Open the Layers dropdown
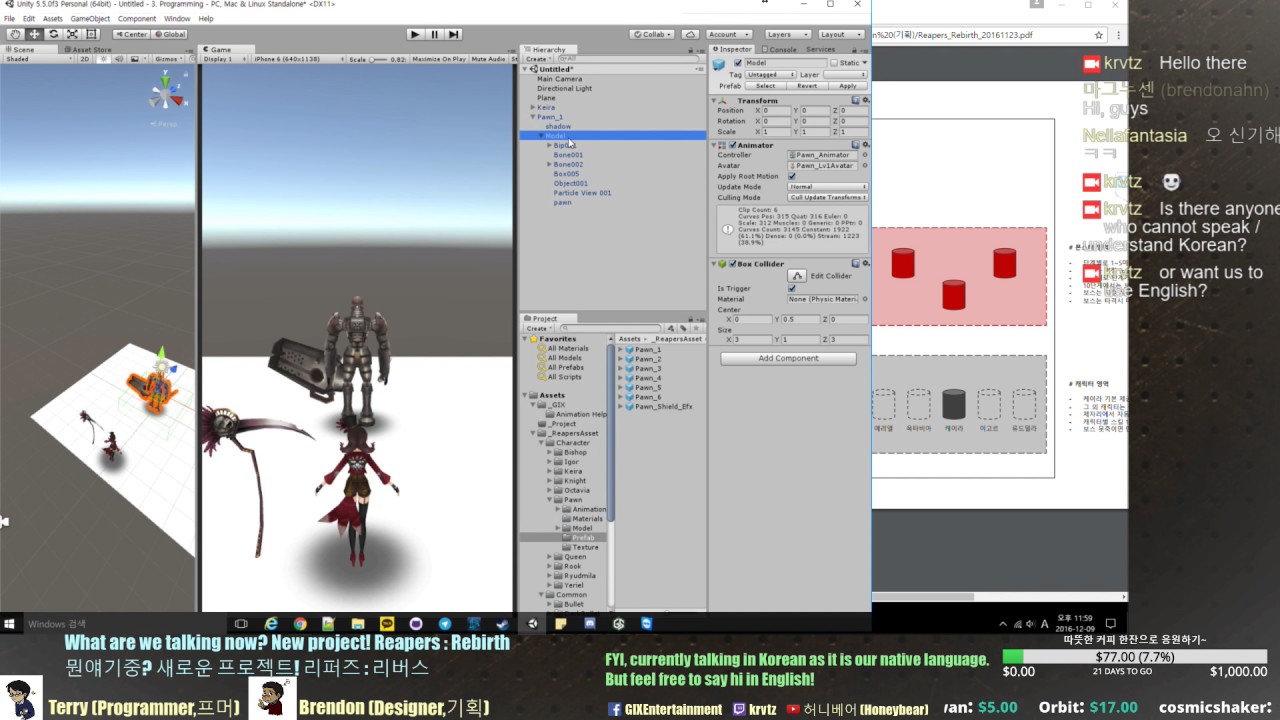The height and width of the screenshot is (720, 1280). pyautogui.click(x=787, y=34)
